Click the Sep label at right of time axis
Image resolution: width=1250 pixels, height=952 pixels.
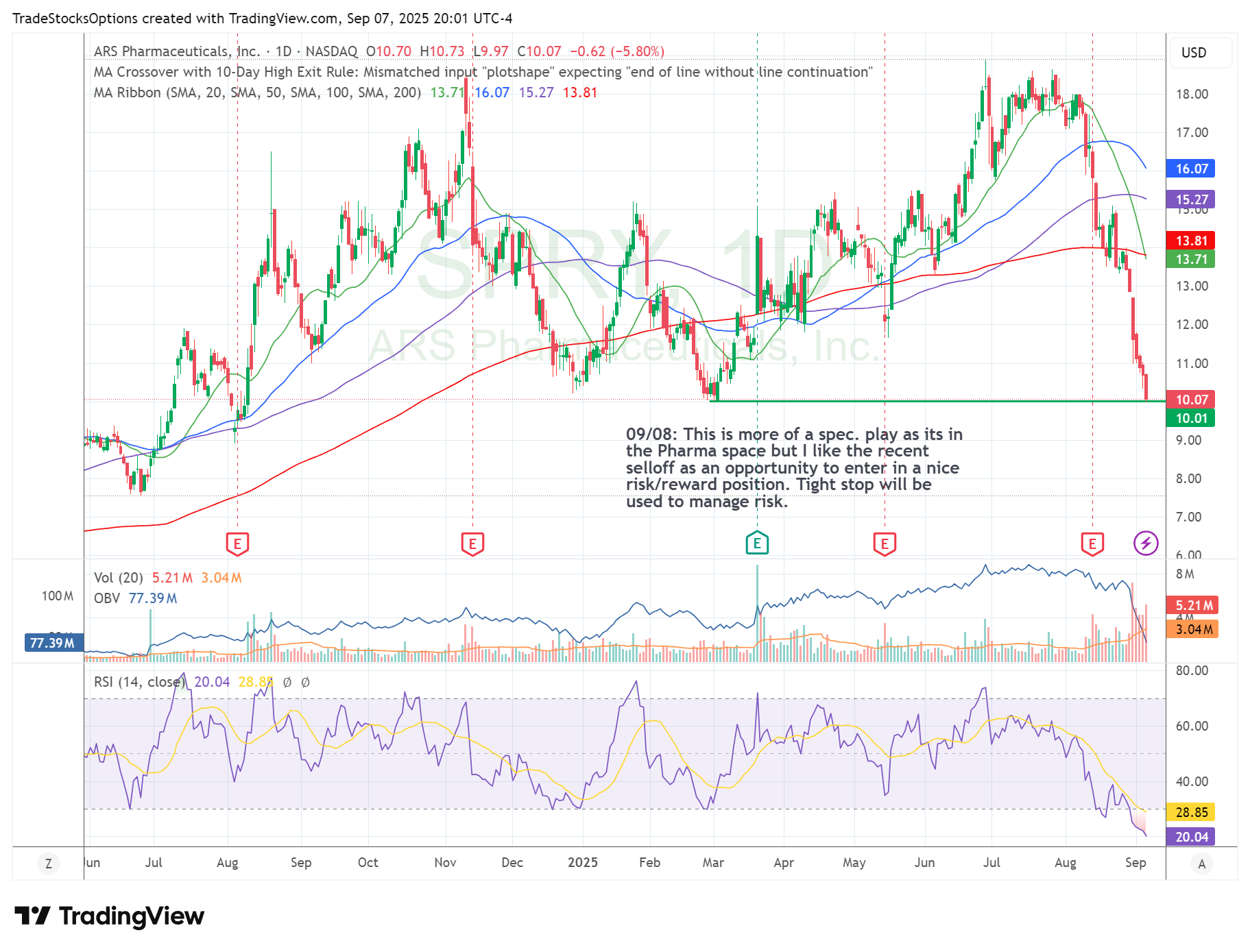(x=1135, y=862)
